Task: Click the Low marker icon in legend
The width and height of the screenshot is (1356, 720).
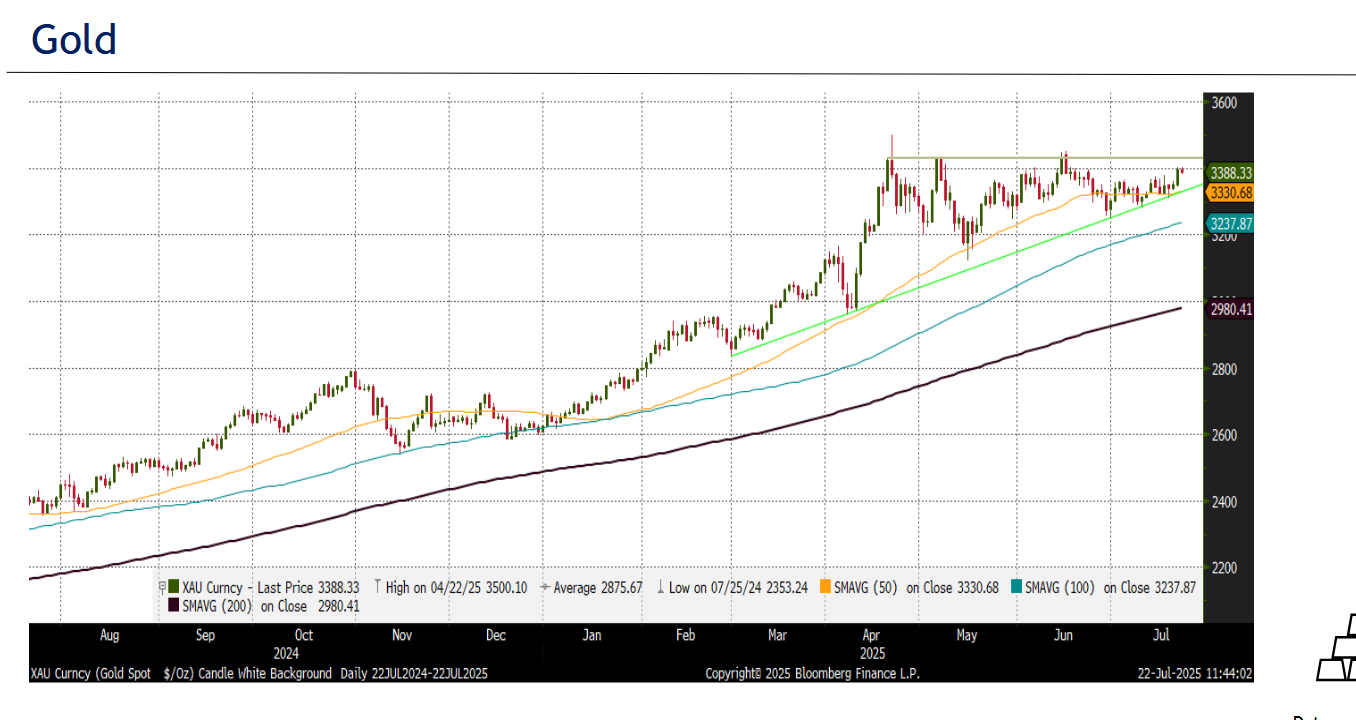Action: 661,588
